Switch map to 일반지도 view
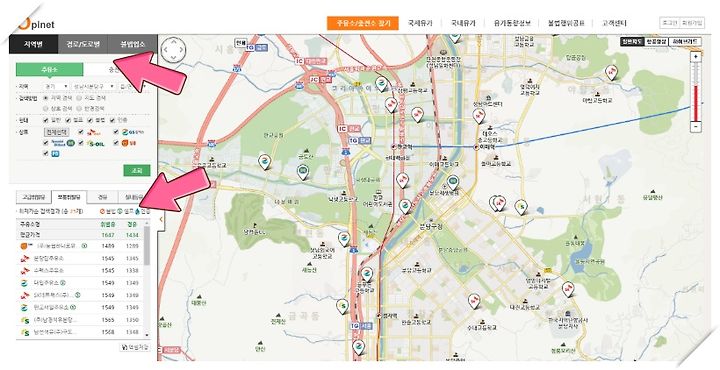The image size is (720, 370). [x=632, y=42]
